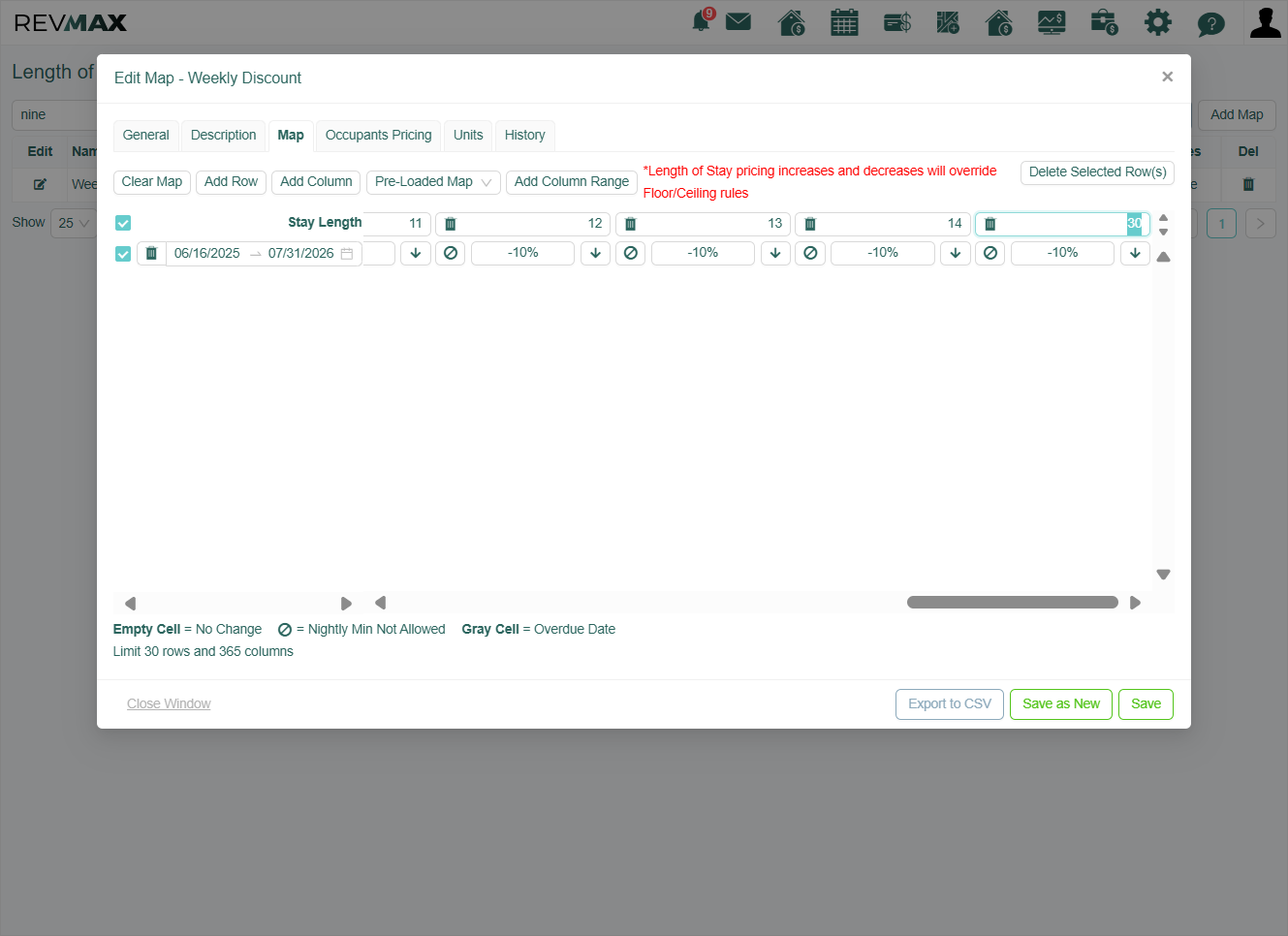Click the Add Column Range button
1288x936 pixels.
pos(572,182)
